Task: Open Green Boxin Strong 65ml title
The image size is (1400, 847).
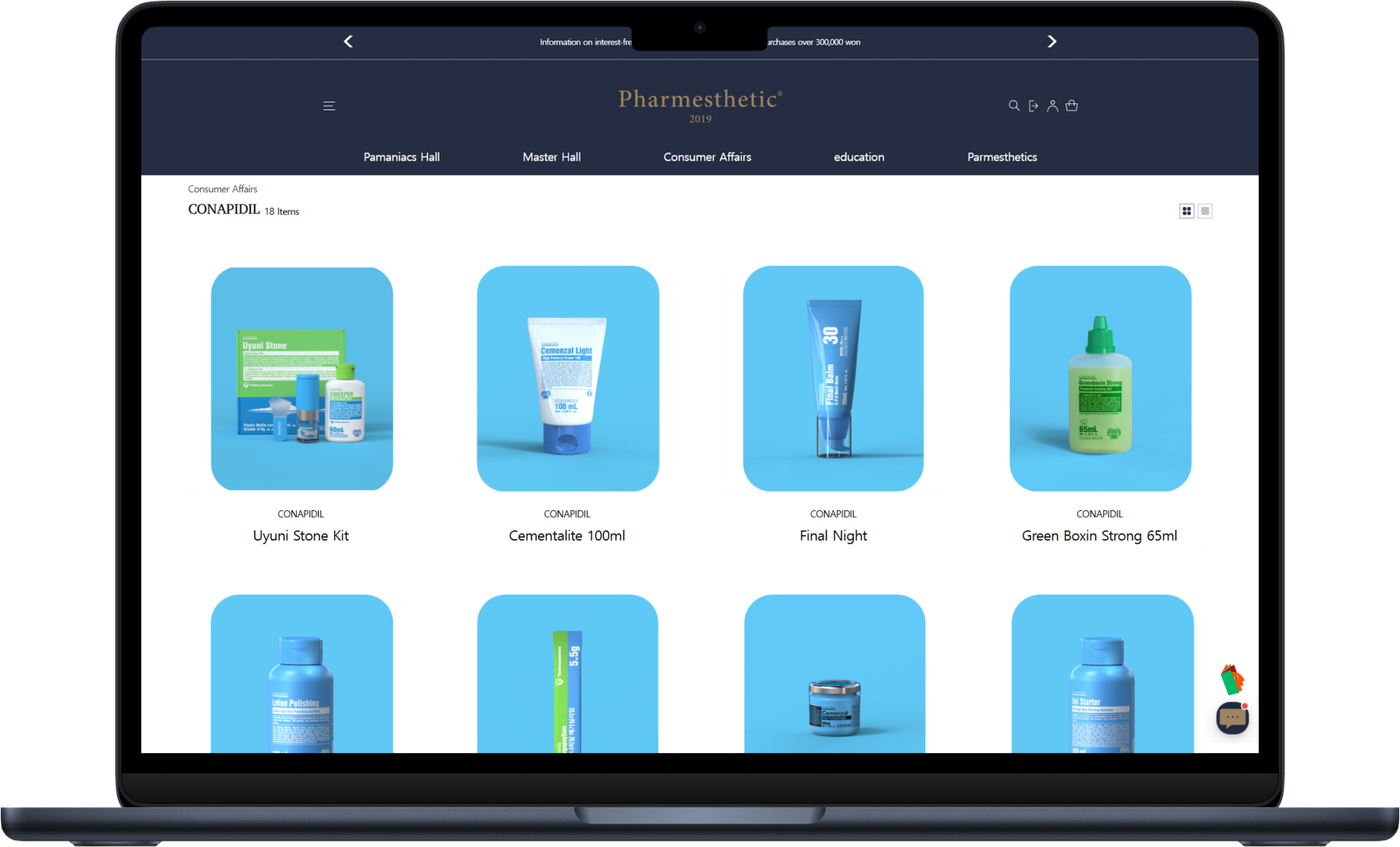Action: pyautogui.click(x=1099, y=536)
